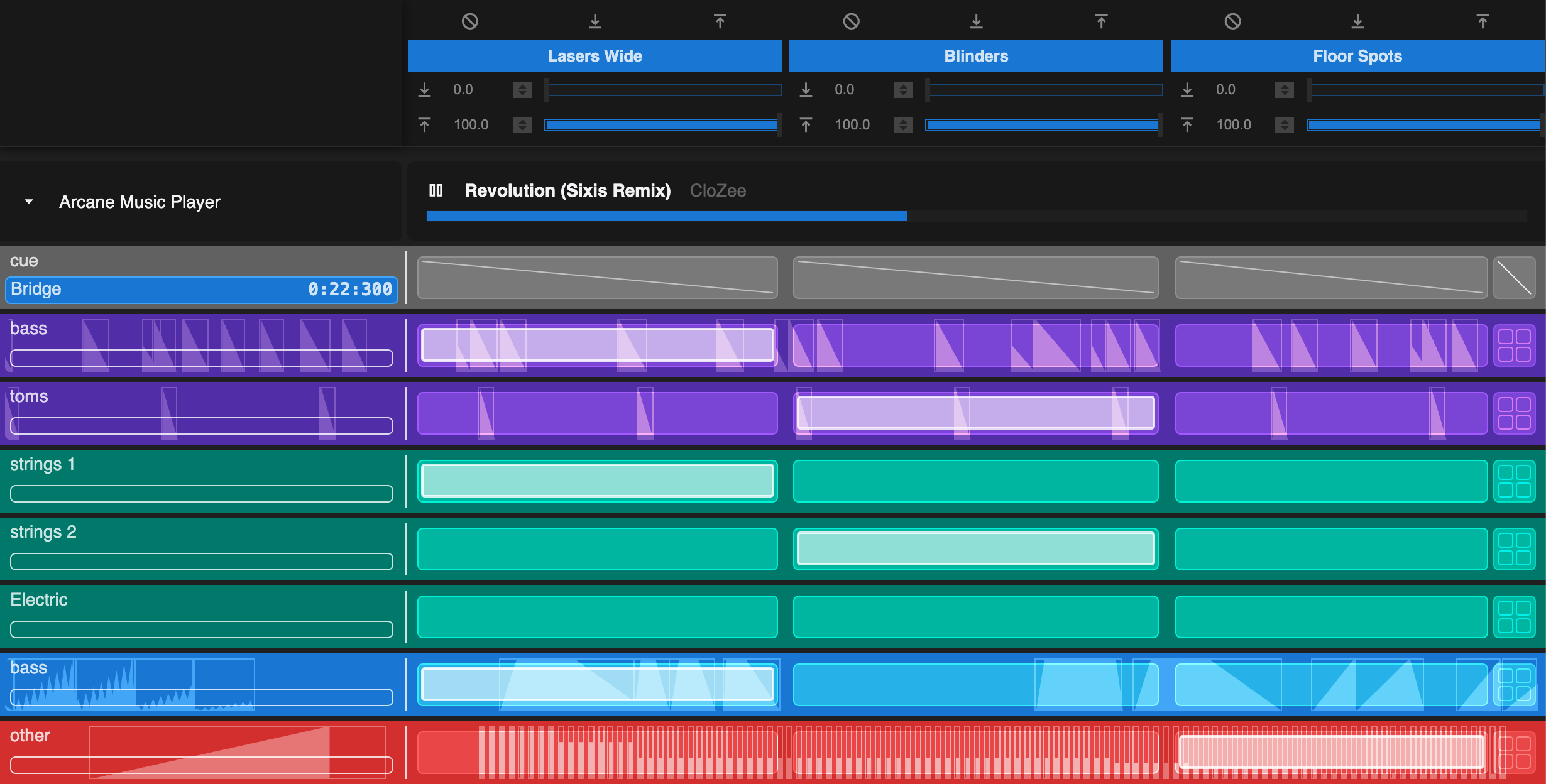Click the set-minimum arrow icon above Lasers Wide
The width and height of the screenshot is (1546, 784).
[595, 21]
